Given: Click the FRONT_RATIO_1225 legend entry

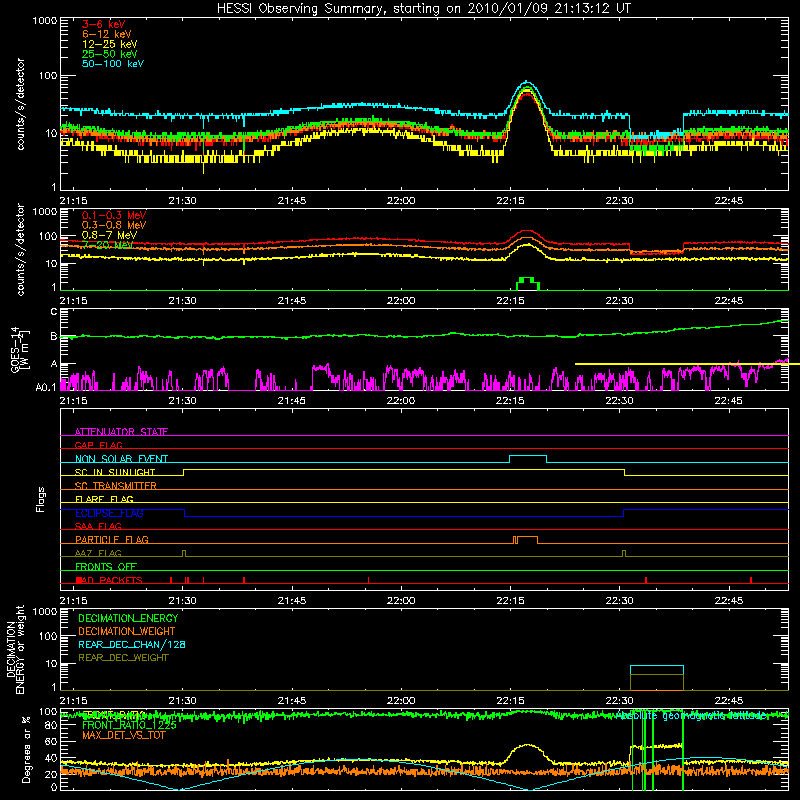Looking at the screenshot, I should click(129, 725).
